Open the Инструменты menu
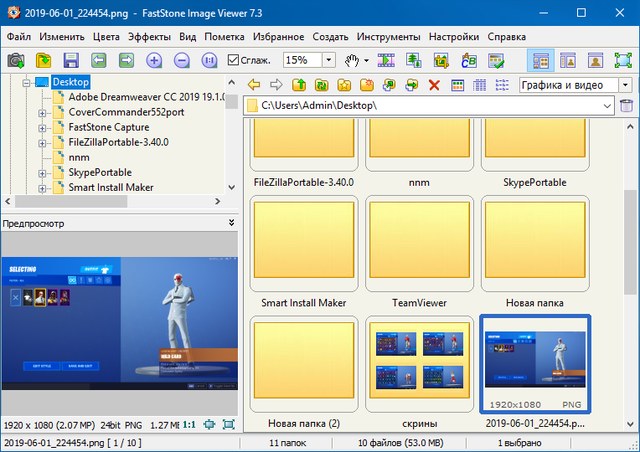The width and height of the screenshot is (640, 452). 387,36
